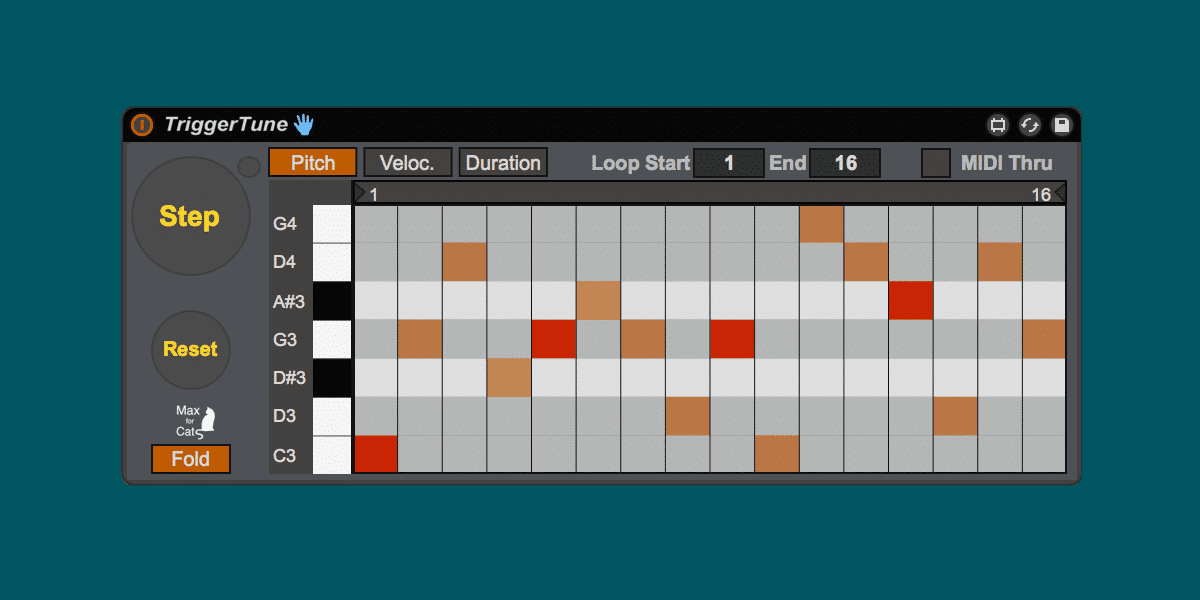Click the loop end triangle marker
The image size is (1200, 600).
1060,193
